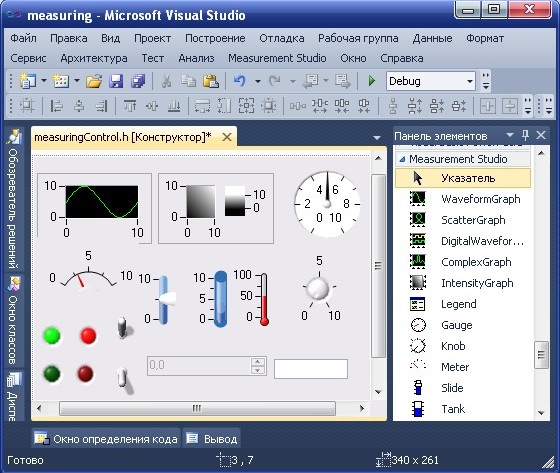
Task: Open the toolbox panel options dropdown arrow
Action: 510,135
